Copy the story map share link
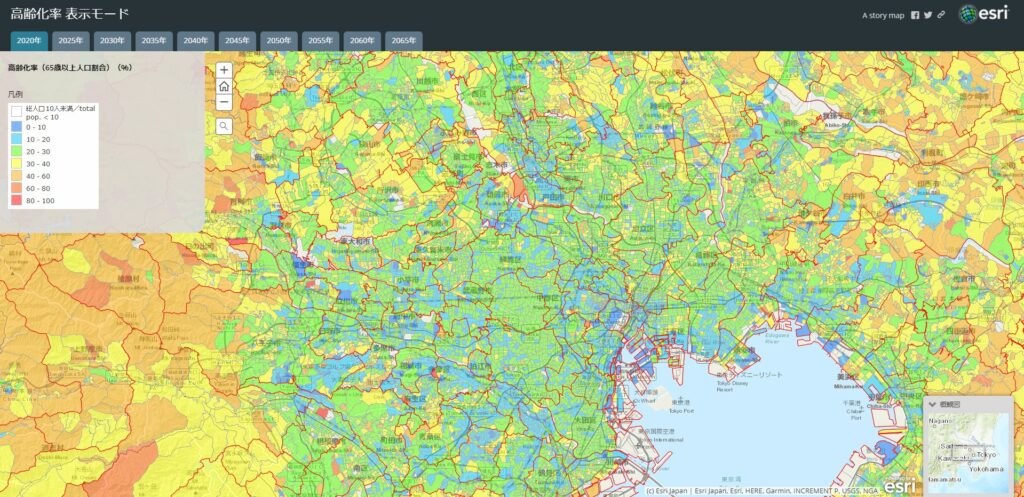Viewport: 1024px width, 497px height. pyautogui.click(x=941, y=15)
